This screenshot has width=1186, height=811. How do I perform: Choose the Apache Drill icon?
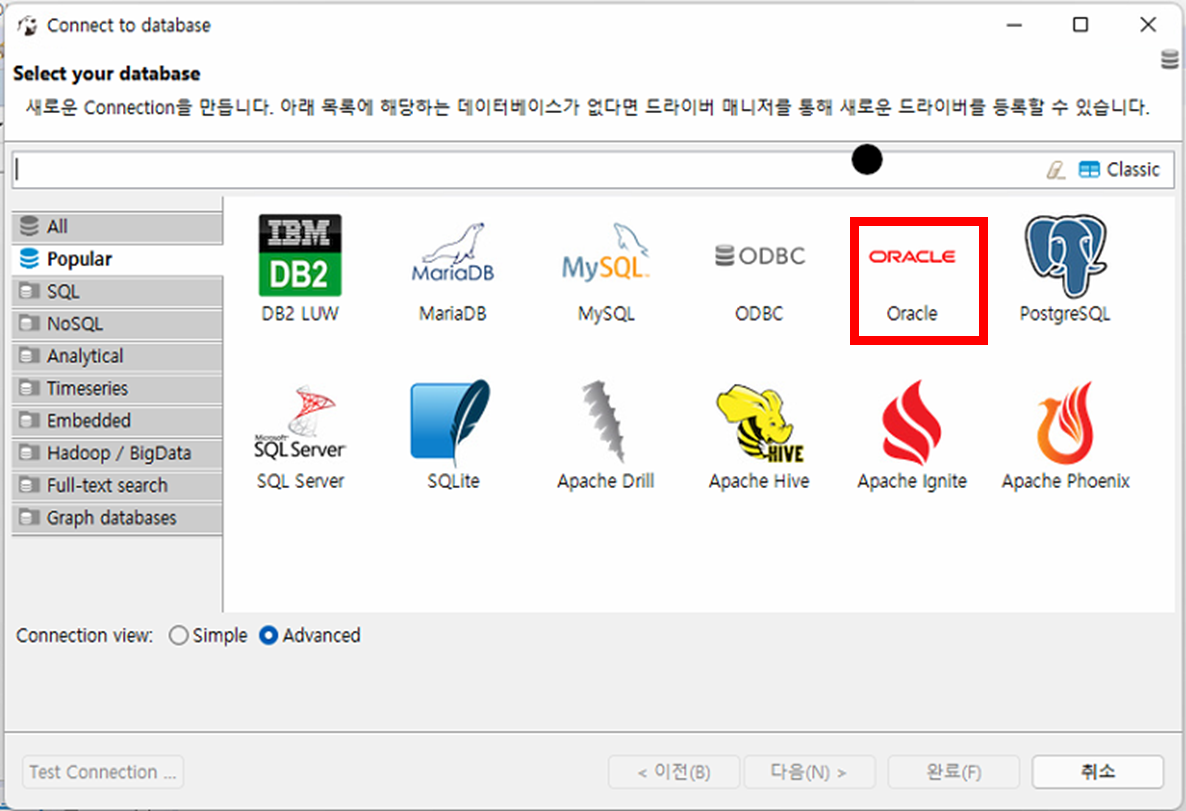click(x=604, y=421)
